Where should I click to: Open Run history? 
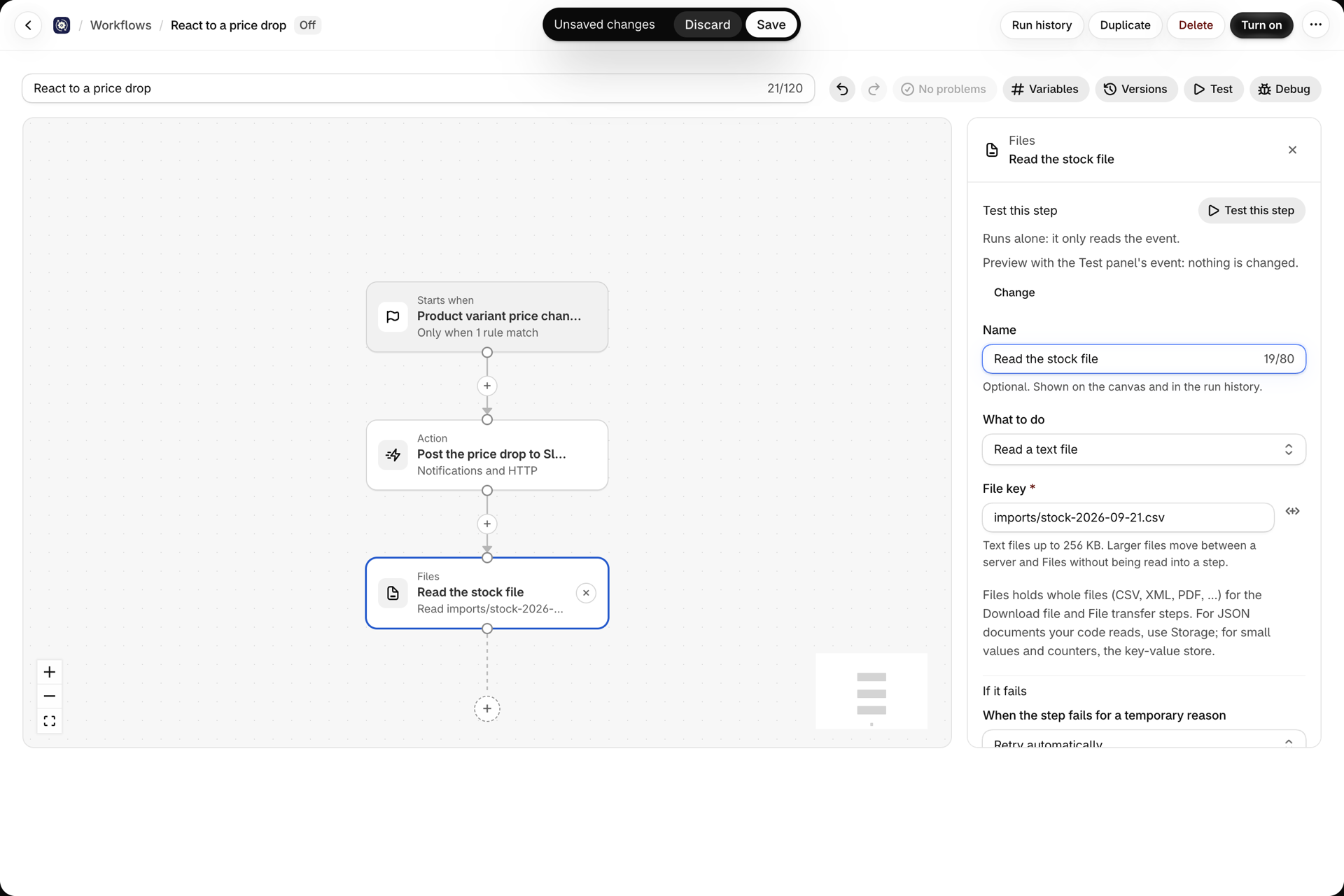(x=1041, y=25)
